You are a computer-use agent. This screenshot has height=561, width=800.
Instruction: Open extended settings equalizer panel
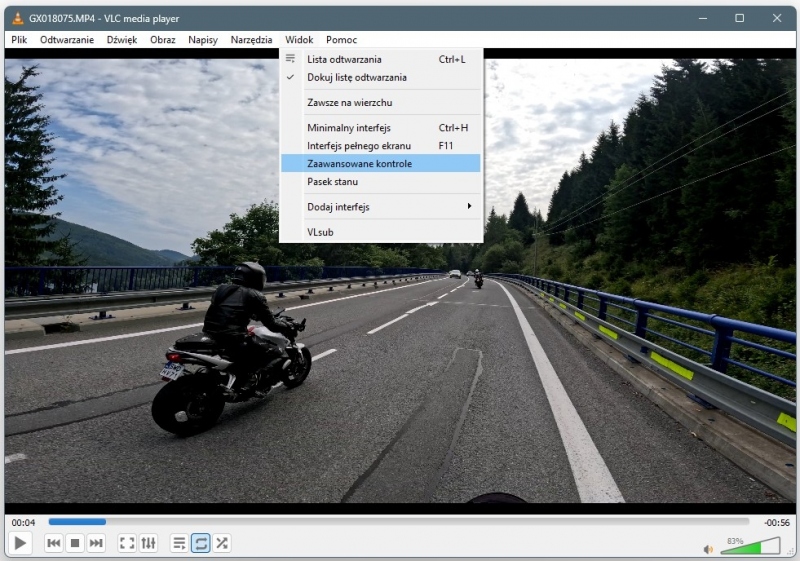(148, 543)
